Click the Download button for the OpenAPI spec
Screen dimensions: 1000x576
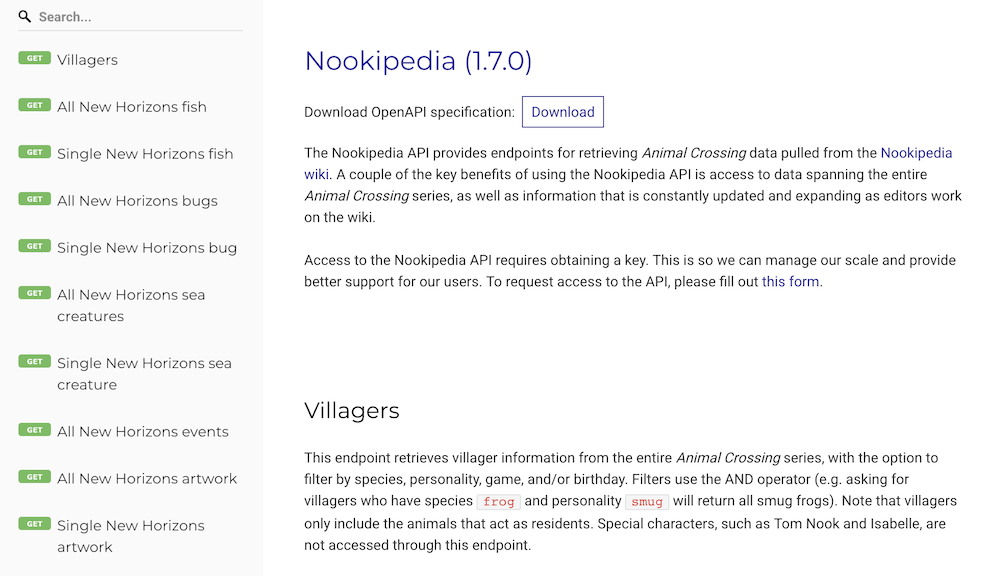coord(562,111)
